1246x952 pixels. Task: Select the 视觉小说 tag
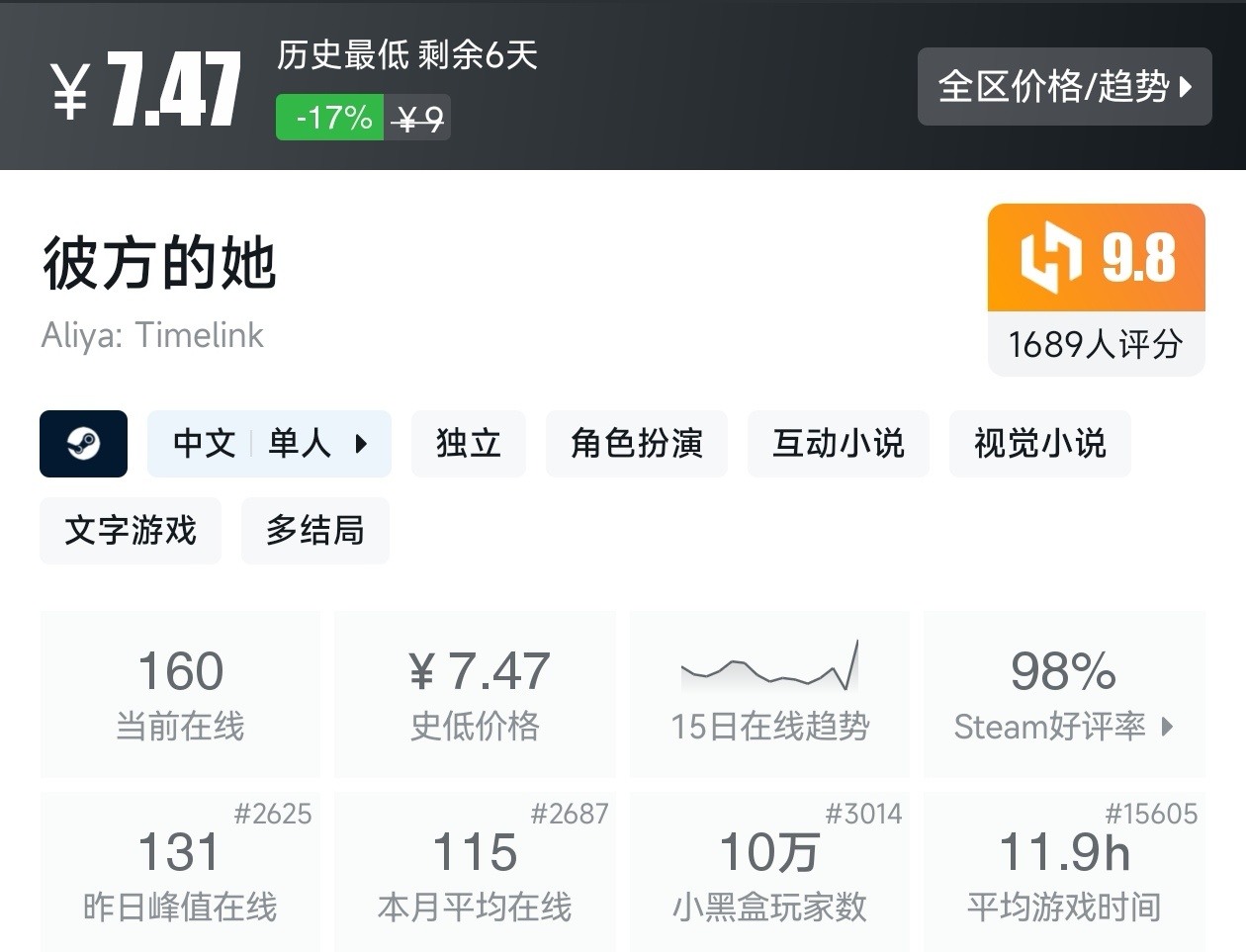click(1039, 444)
